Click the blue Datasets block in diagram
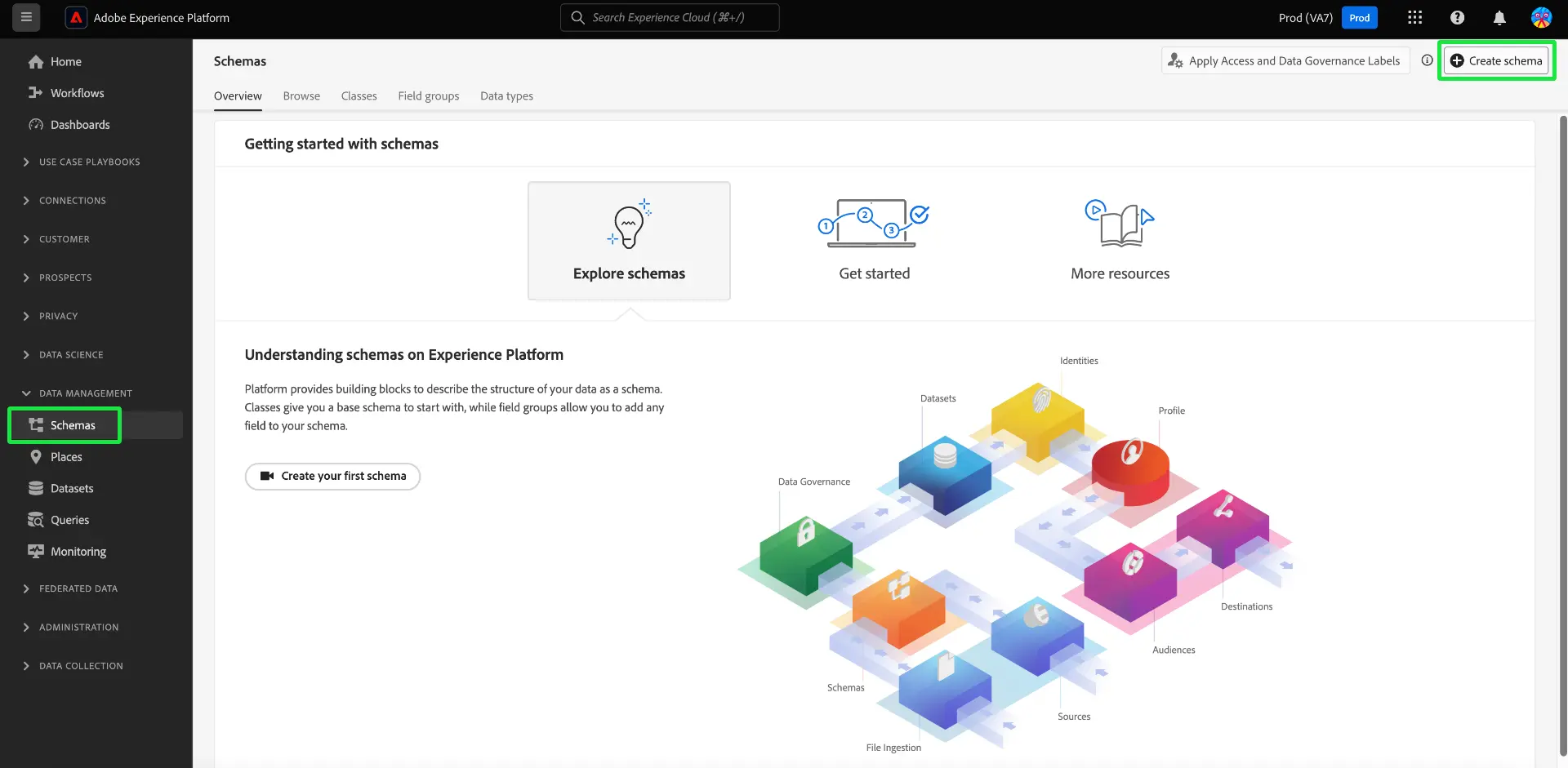The width and height of the screenshot is (1568, 768). pos(945,475)
